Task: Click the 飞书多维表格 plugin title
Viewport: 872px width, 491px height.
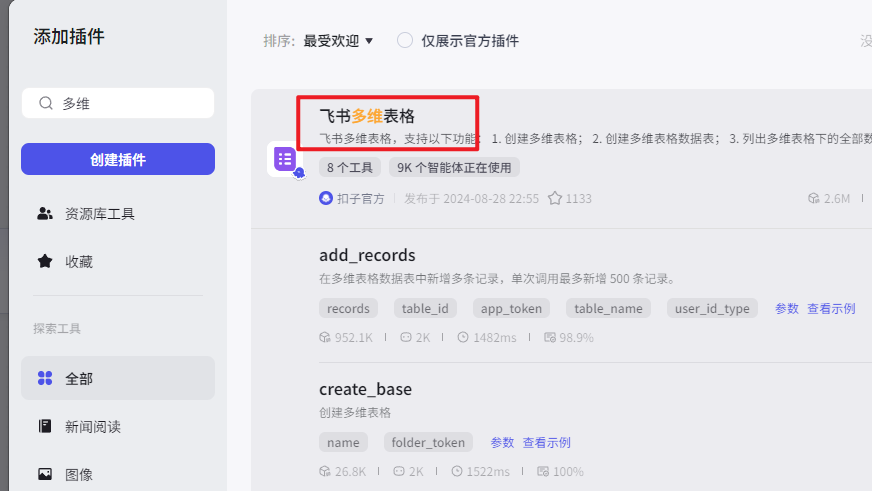Action: point(367,116)
